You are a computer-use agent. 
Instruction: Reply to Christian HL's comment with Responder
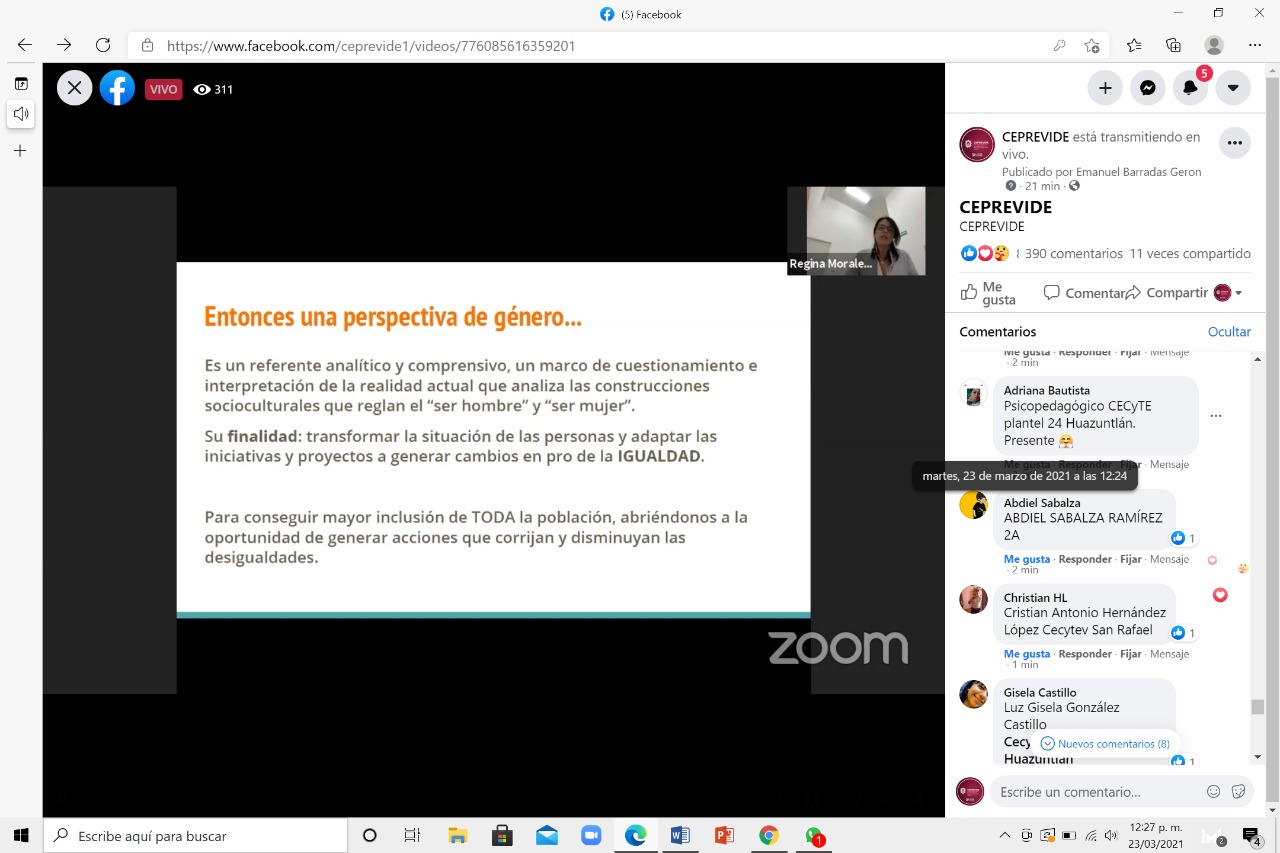(x=1085, y=654)
